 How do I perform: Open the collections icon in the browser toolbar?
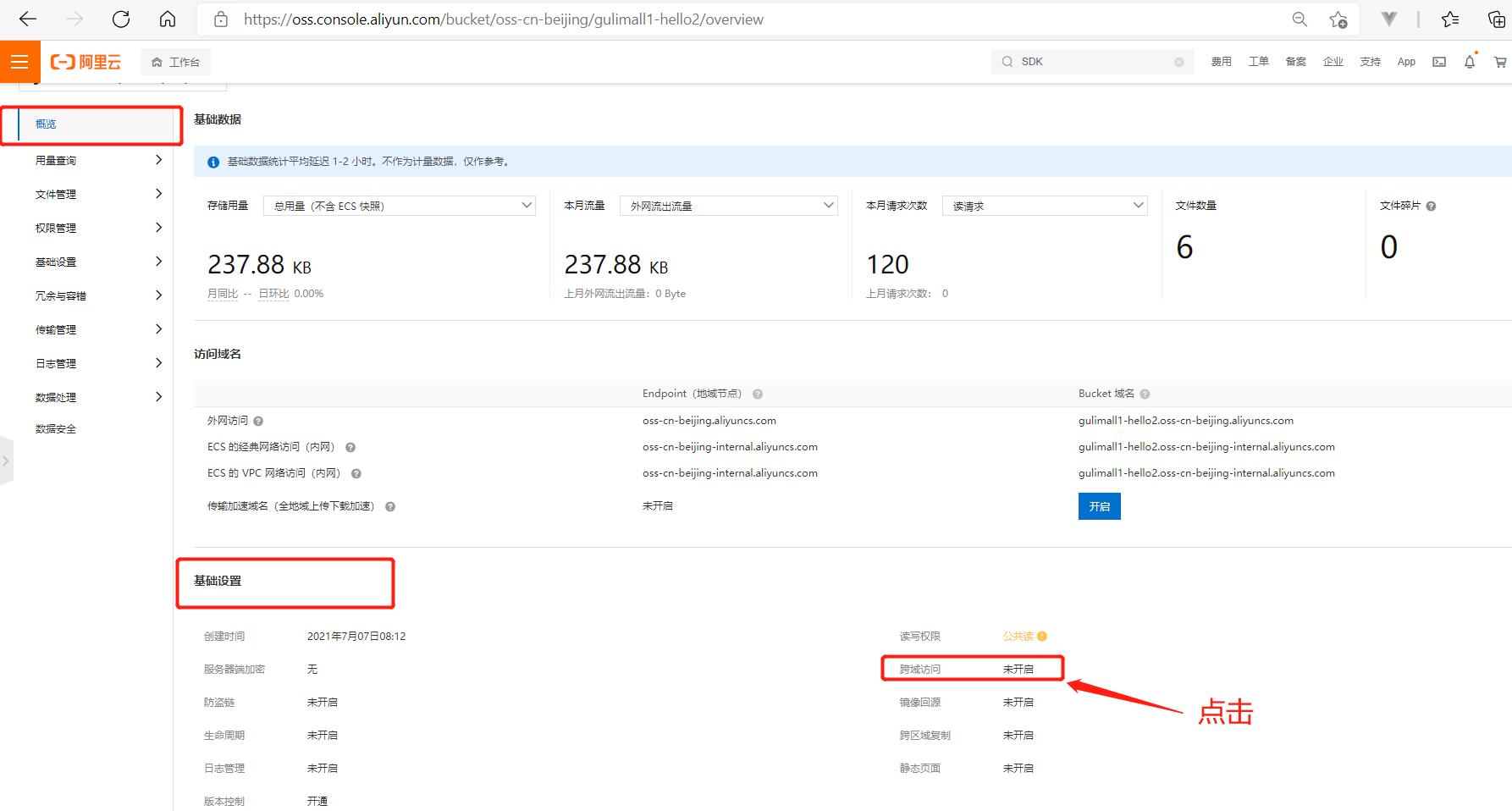click(1497, 19)
